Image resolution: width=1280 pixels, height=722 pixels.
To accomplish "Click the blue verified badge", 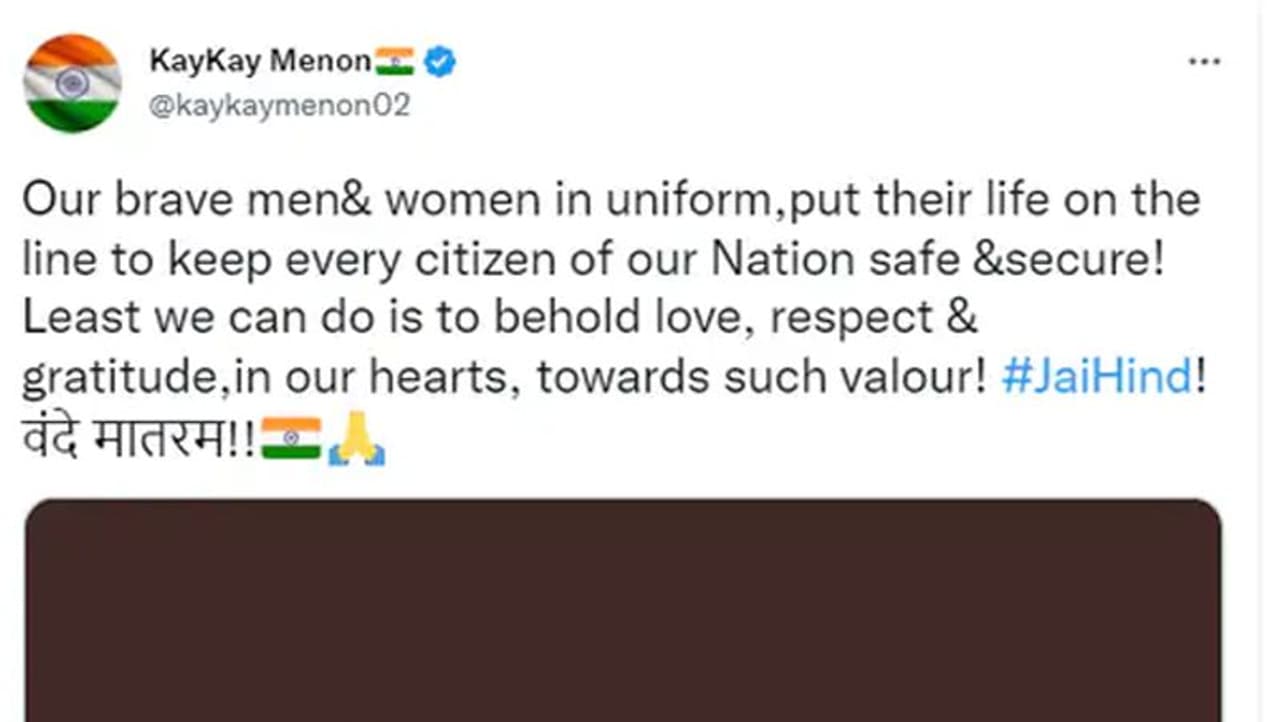I will [x=440, y=62].
